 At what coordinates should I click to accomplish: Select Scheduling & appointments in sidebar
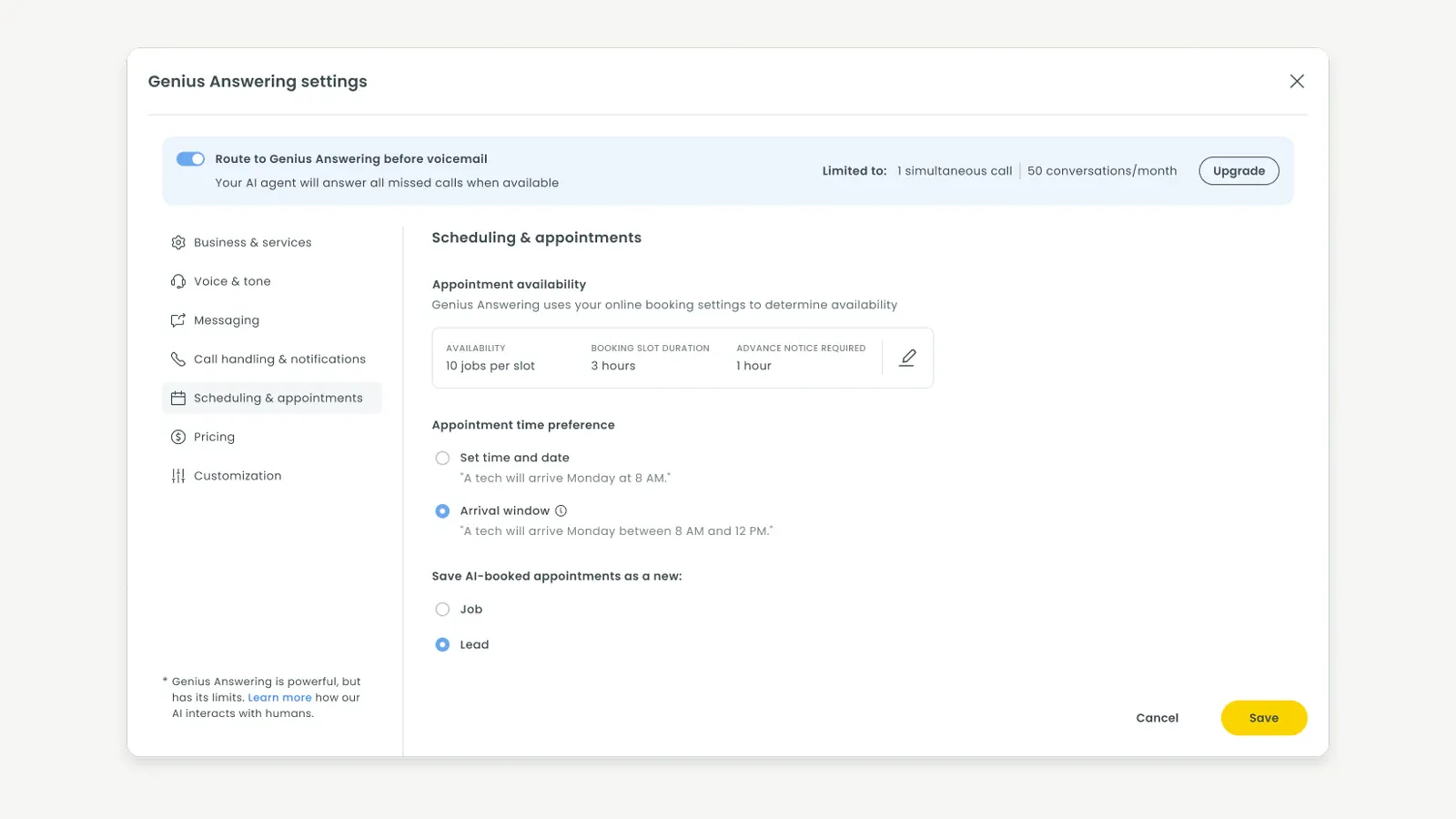pos(271,398)
